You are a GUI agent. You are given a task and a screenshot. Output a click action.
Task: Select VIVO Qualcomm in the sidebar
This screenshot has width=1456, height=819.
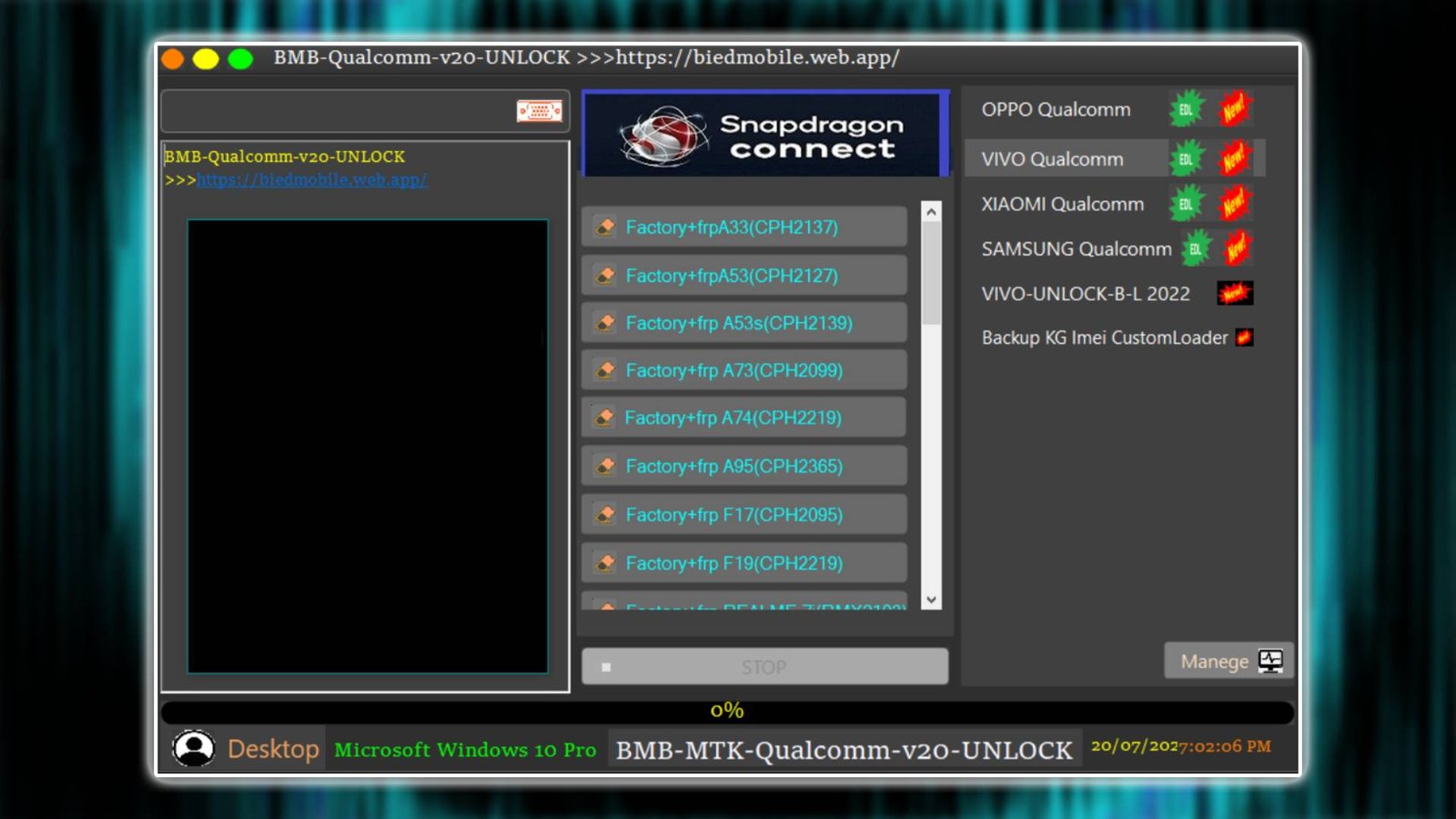(x=1051, y=158)
